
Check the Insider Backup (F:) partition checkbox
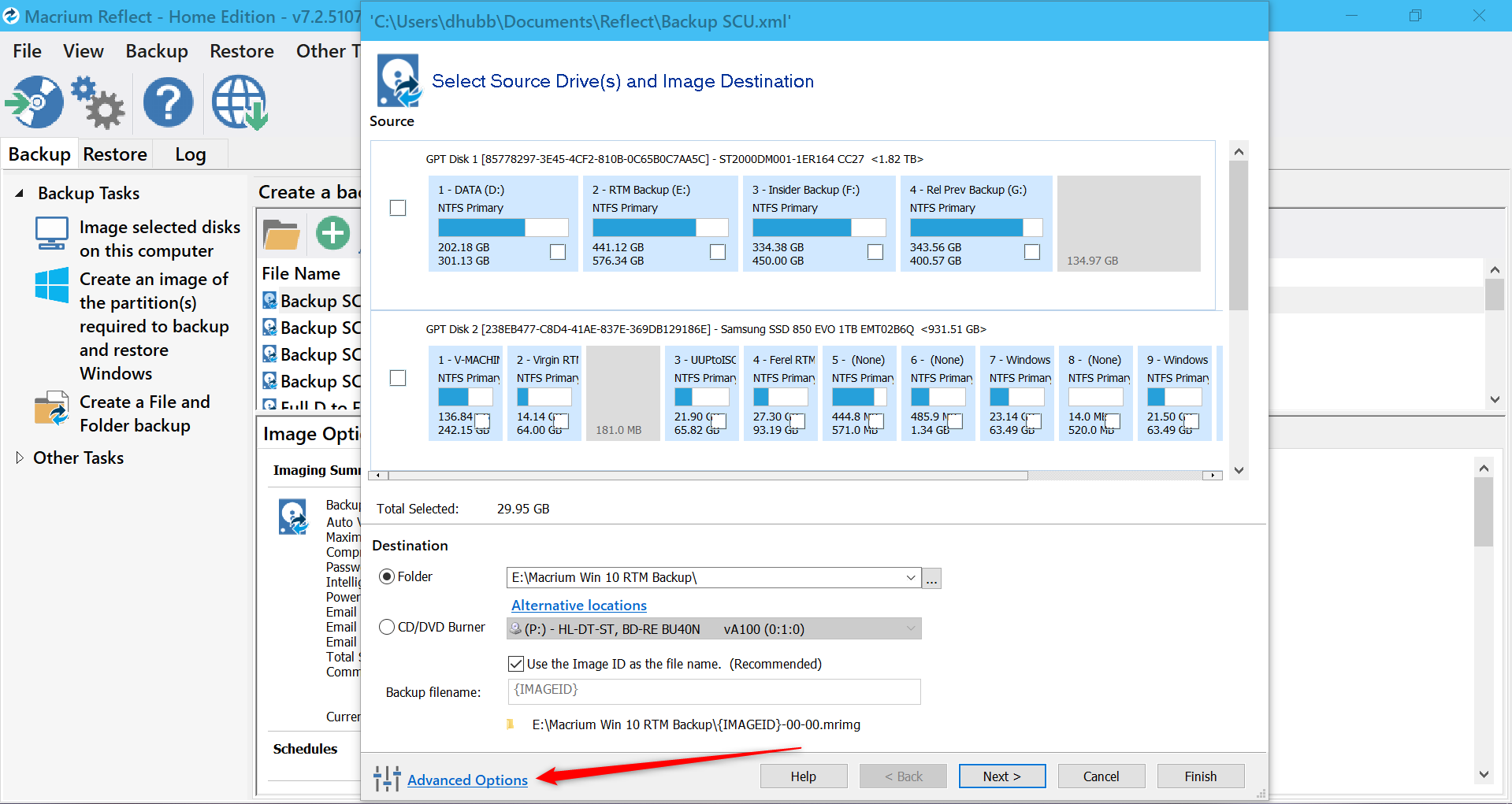pyautogui.click(x=875, y=252)
